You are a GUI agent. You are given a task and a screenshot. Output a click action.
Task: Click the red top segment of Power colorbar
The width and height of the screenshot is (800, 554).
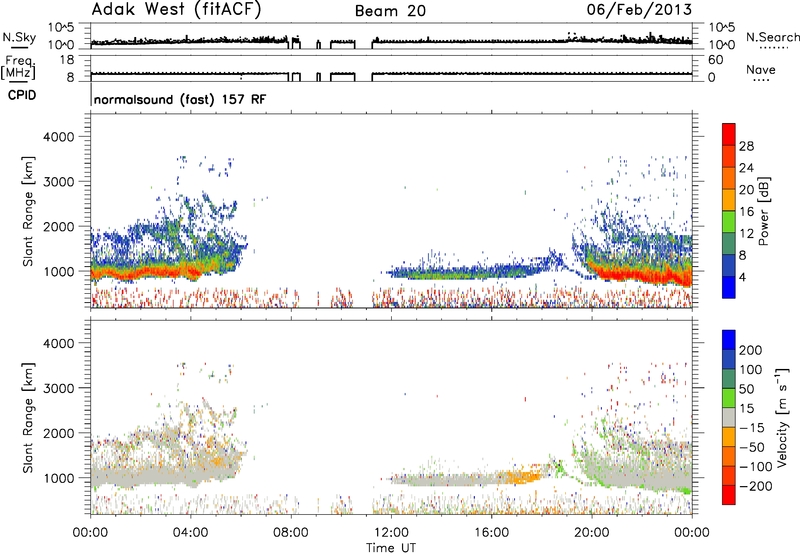[x=729, y=134]
